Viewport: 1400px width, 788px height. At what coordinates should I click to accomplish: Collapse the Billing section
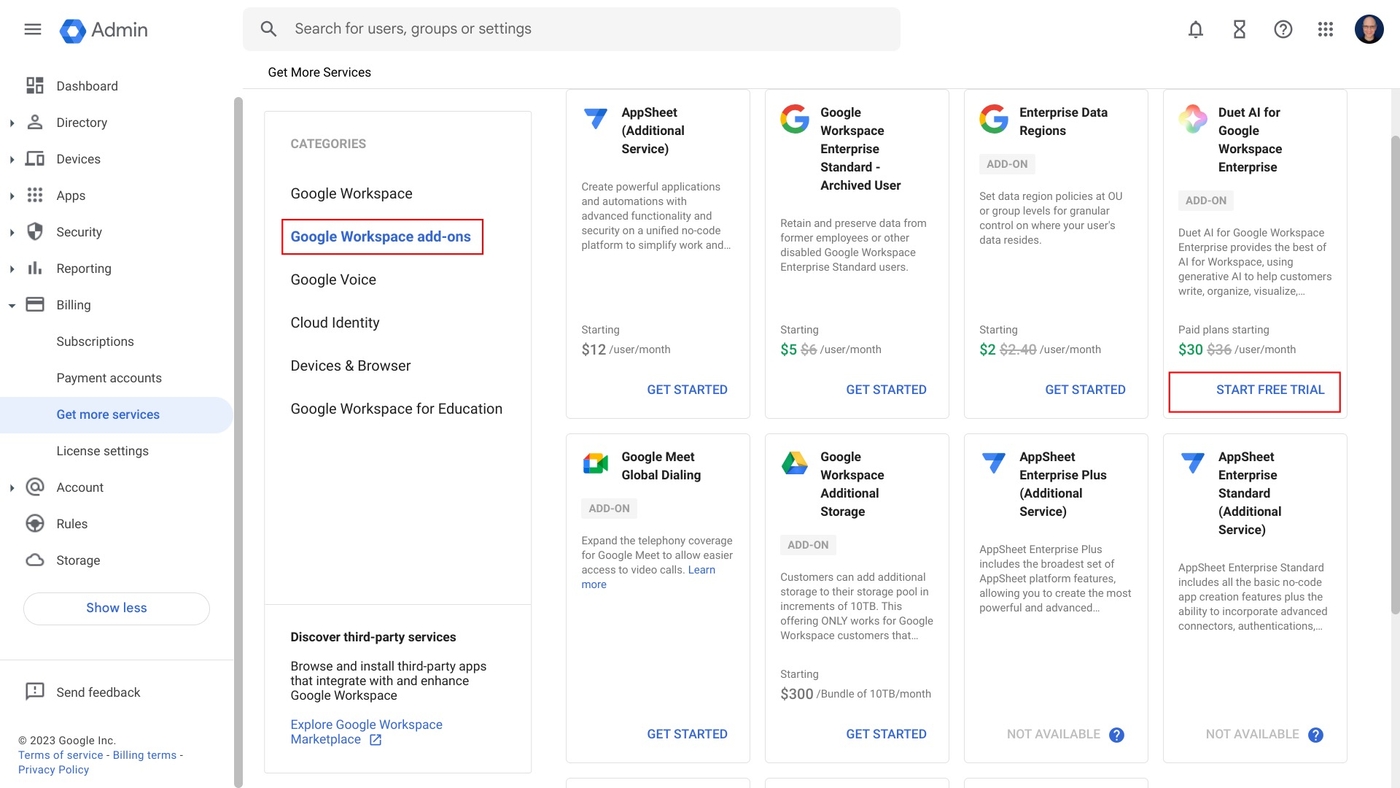12,304
